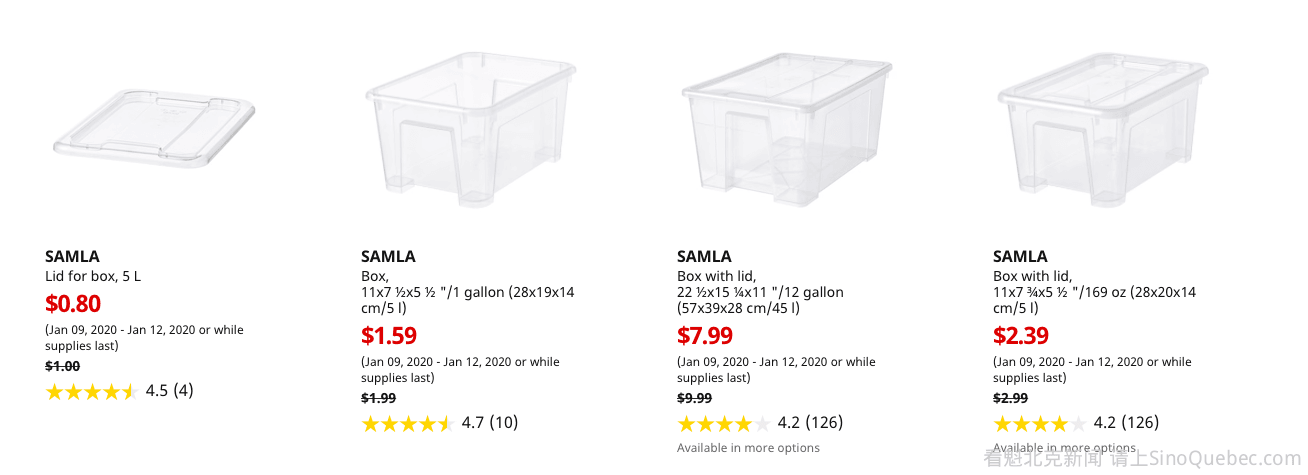Click the SAMLA title of the $7.99 box

click(704, 256)
